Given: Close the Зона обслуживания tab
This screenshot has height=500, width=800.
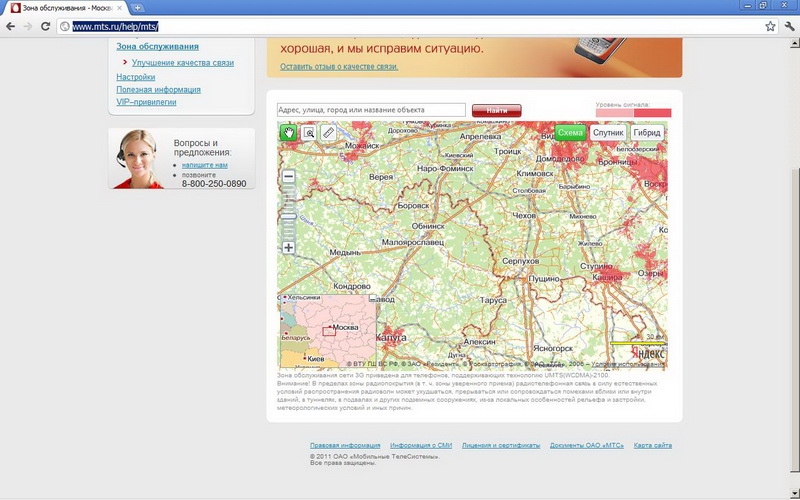Looking at the screenshot, I should coord(120,8).
